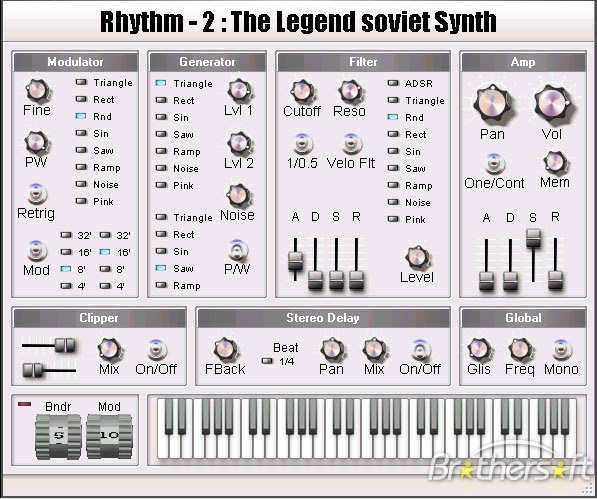
Task: Select the Beat 1/4 delay LED
Action: tap(267, 360)
